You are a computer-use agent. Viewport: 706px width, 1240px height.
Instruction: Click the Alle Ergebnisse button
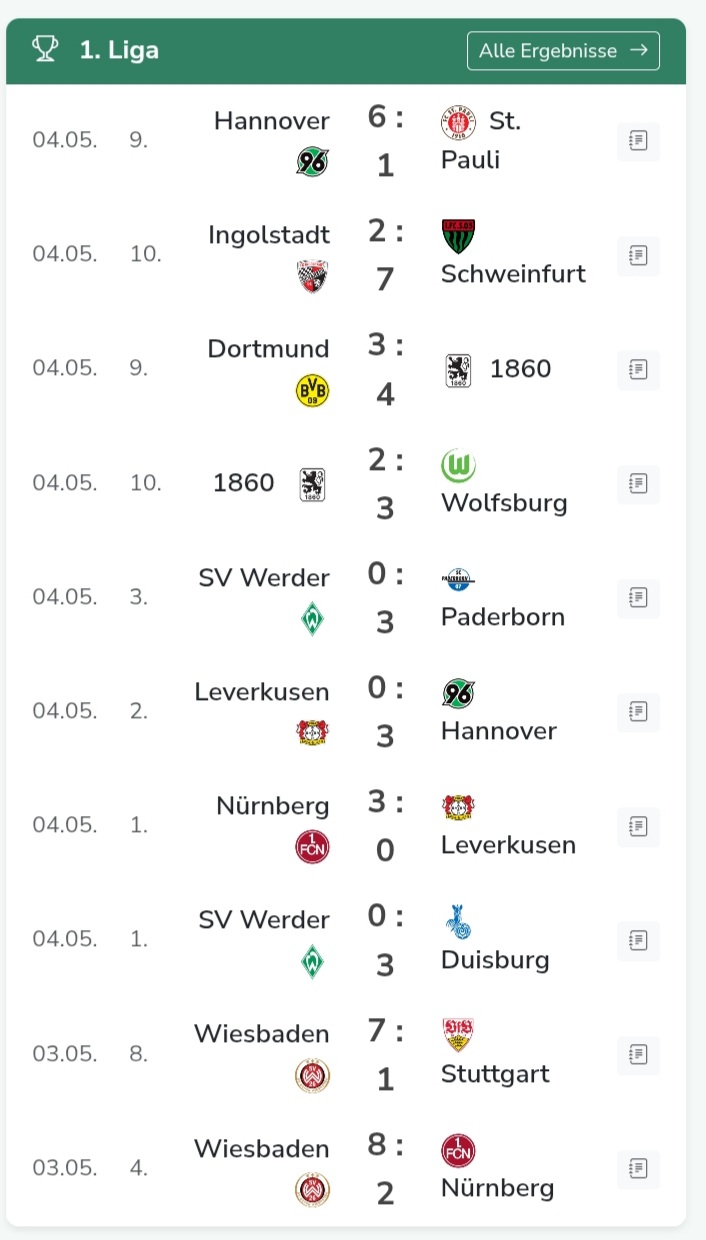tap(563, 51)
